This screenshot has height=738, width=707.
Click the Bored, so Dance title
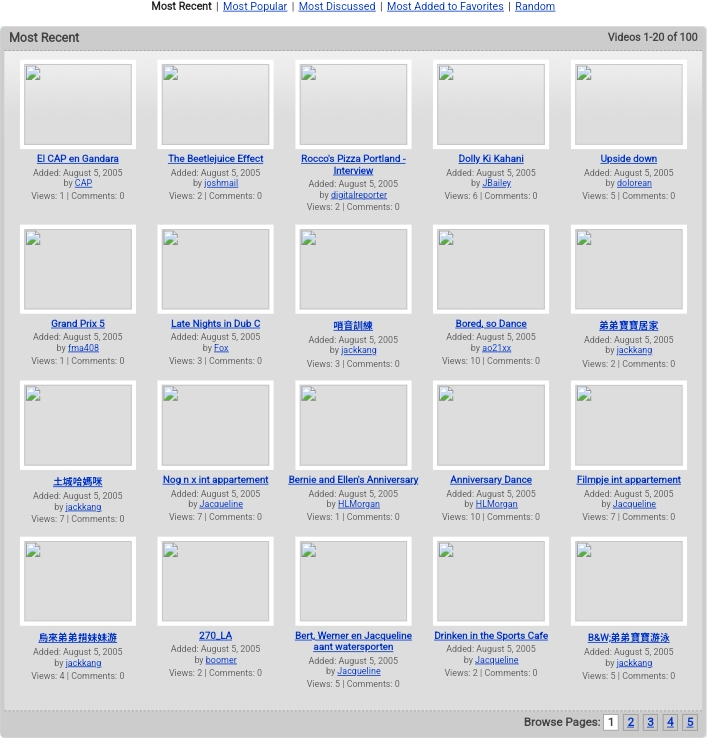(491, 324)
